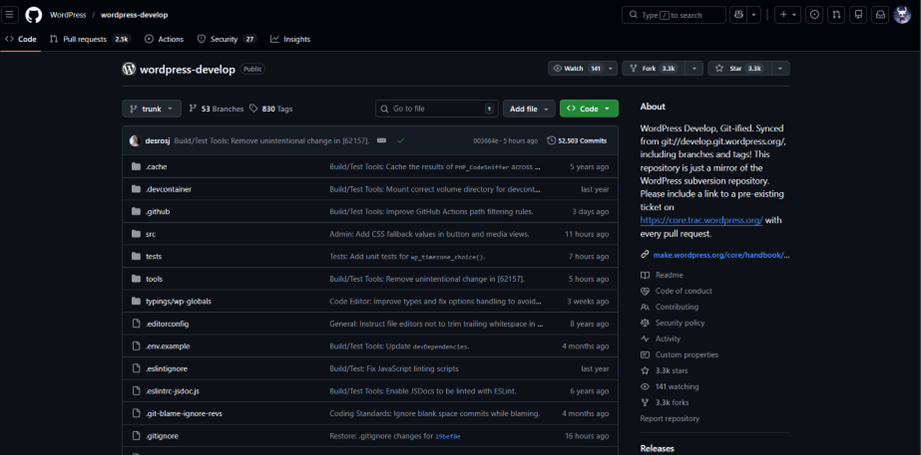Open the star lists dropdown arrow
The width and height of the screenshot is (921, 455).
(x=780, y=69)
